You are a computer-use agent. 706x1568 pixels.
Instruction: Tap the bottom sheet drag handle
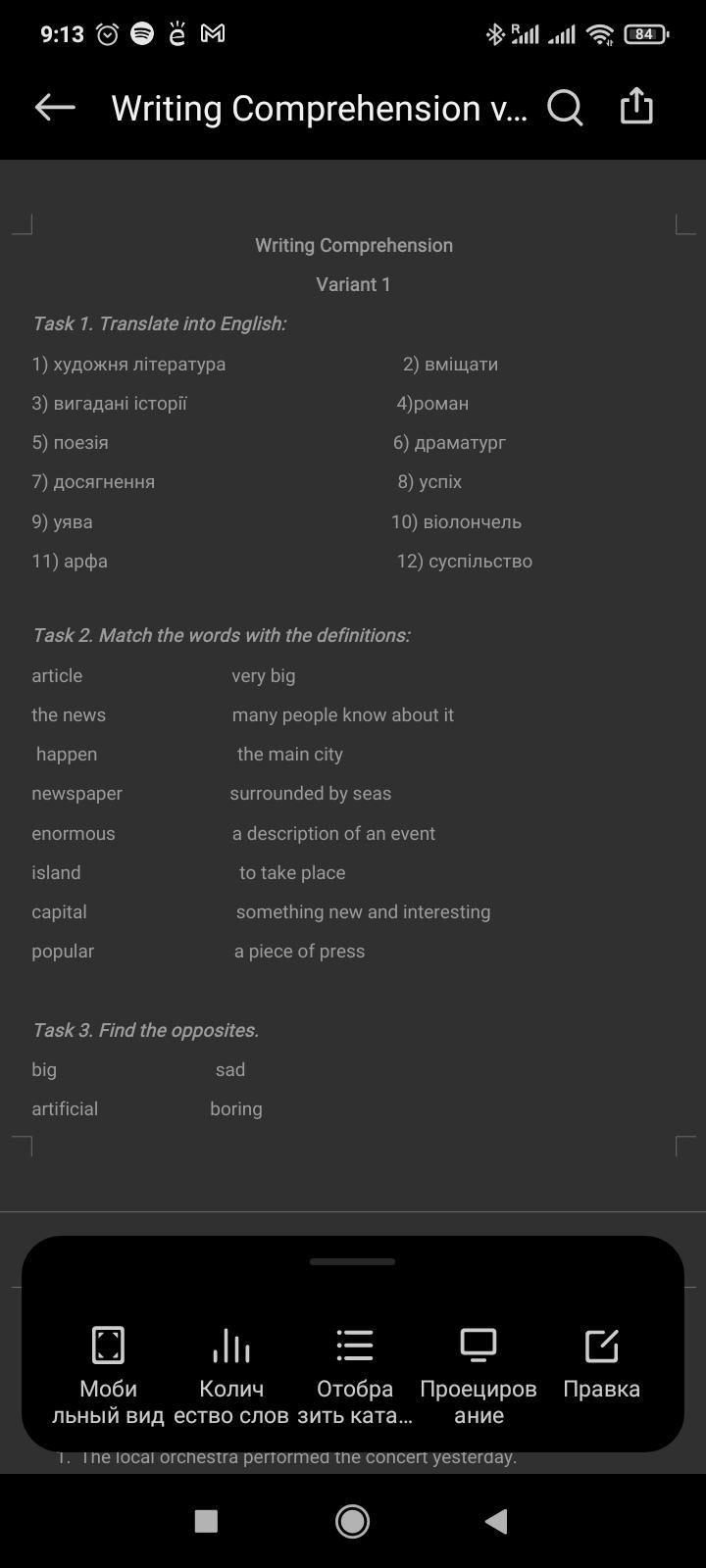[352, 1261]
